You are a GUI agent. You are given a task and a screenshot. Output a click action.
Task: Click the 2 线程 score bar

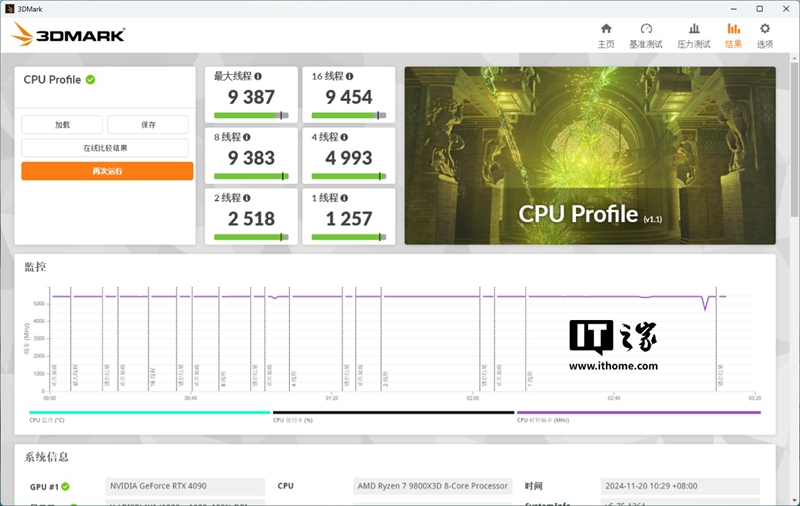point(251,237)
